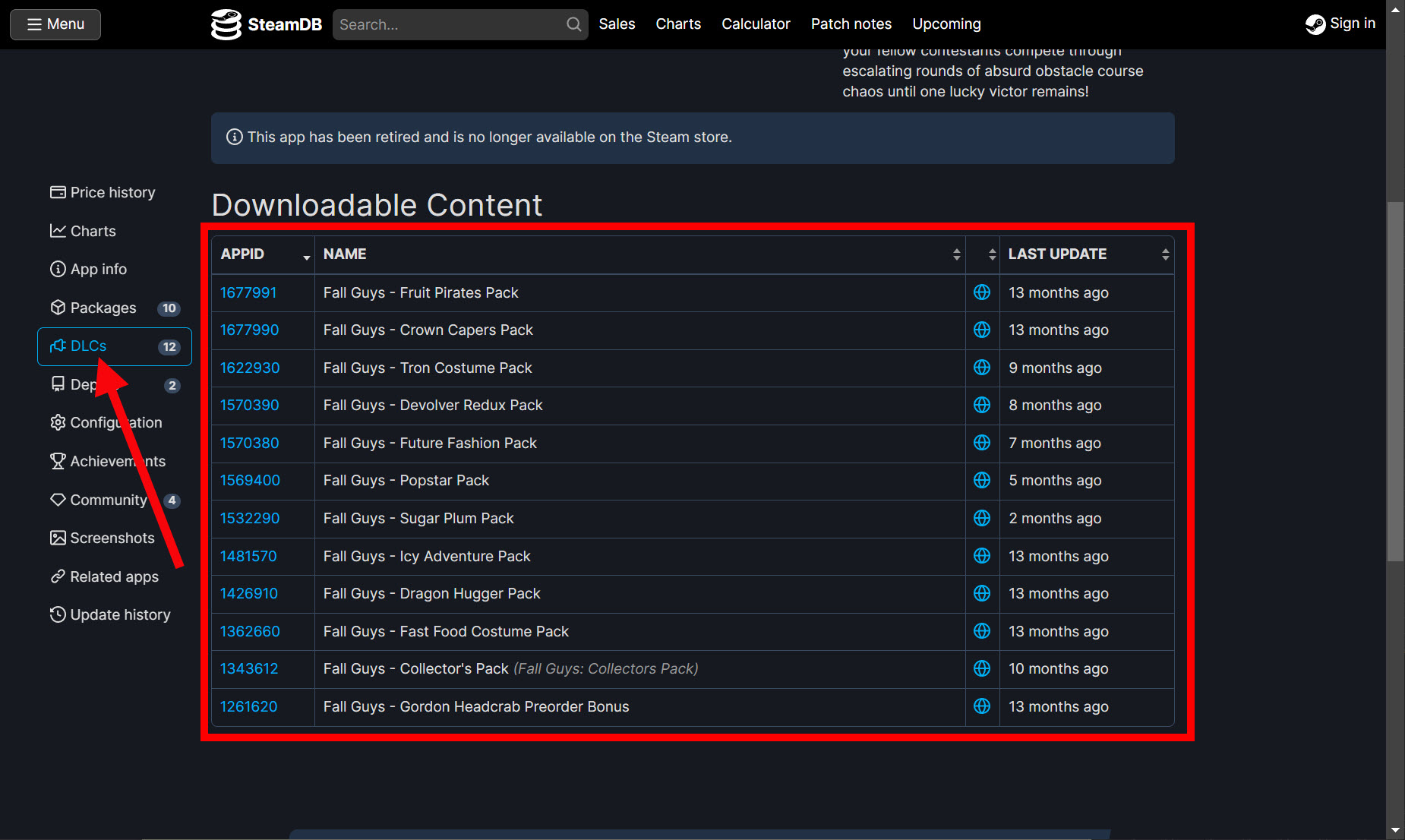Click scrollbar down arrow

coord(1395,830)
